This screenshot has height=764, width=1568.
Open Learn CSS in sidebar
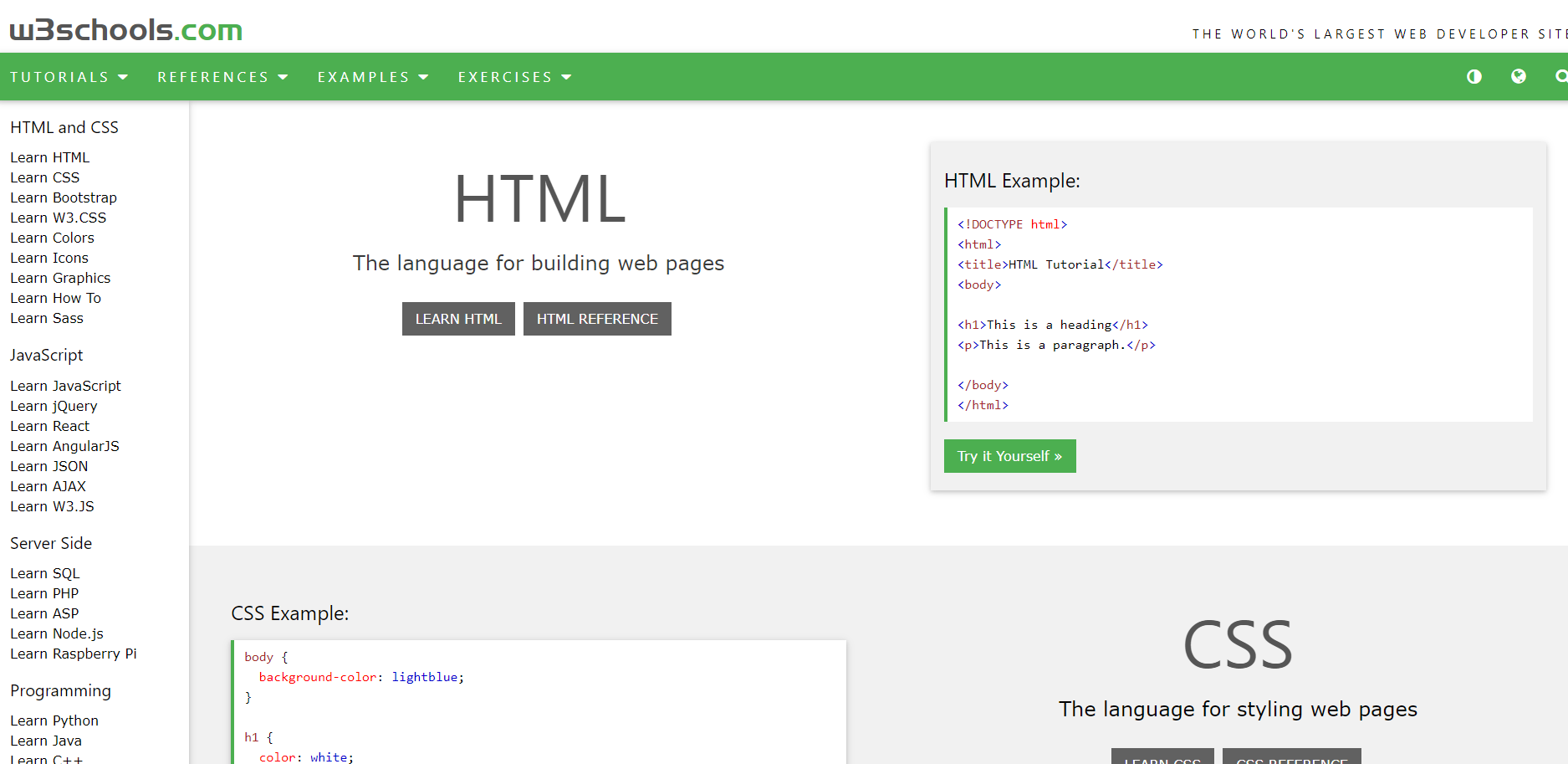click(45, 177)
